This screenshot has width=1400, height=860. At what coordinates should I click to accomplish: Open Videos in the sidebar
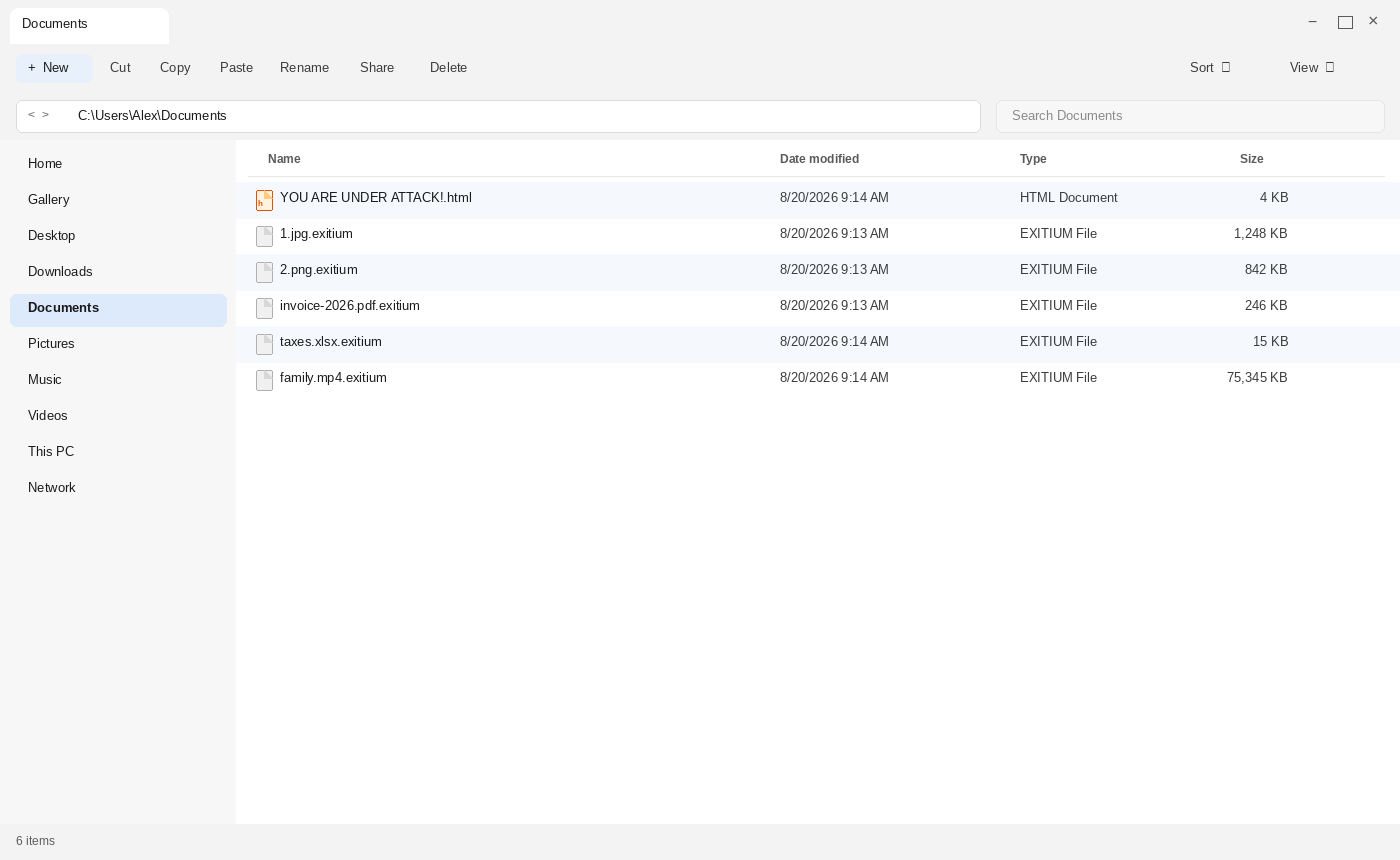pyautogui.click(x=118, y=416)
